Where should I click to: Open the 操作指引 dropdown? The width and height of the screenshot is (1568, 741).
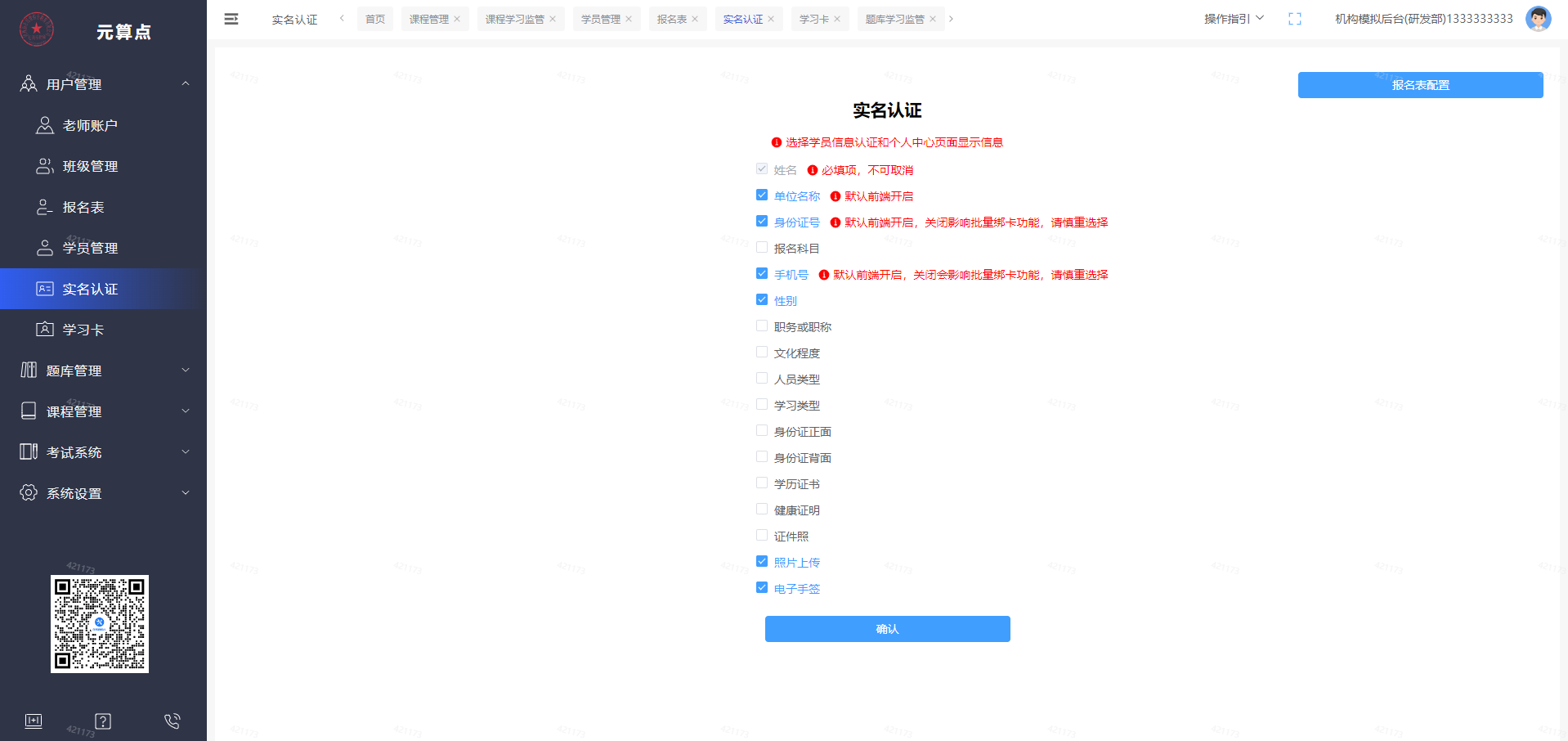click(x=1234, y=19)
